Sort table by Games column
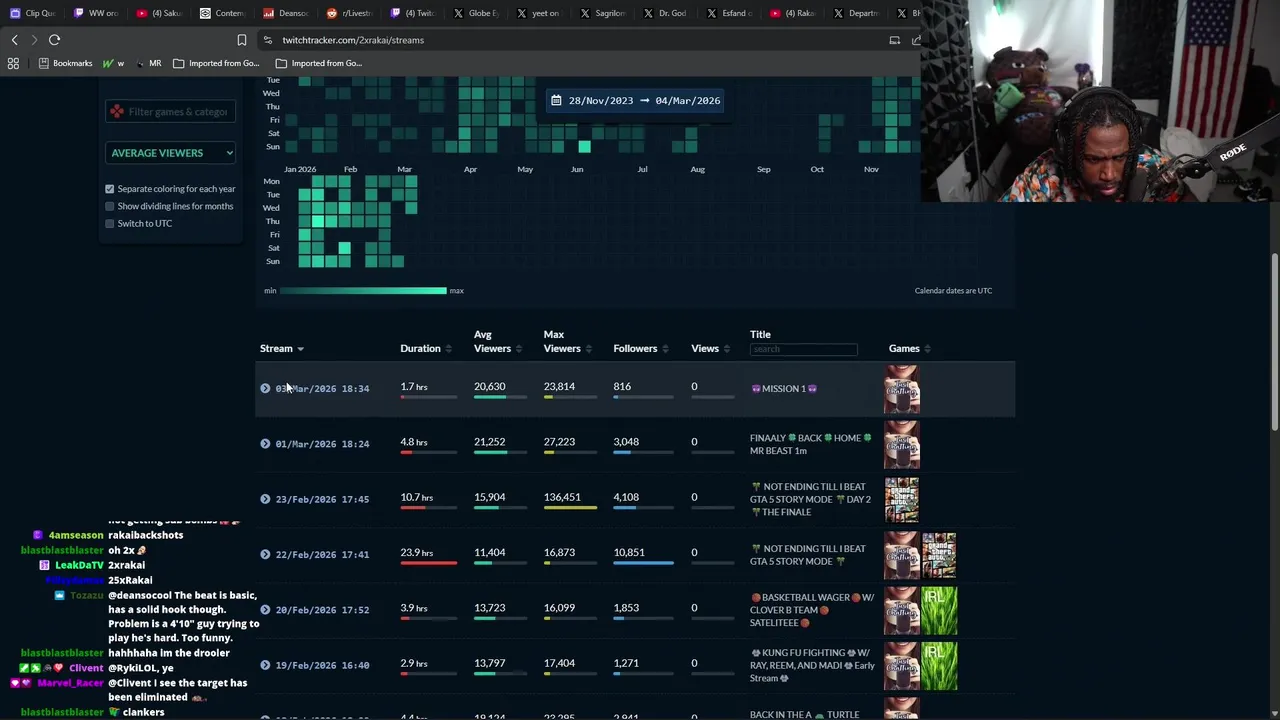This screenshot has height=720, width=1280. point(909,348)
